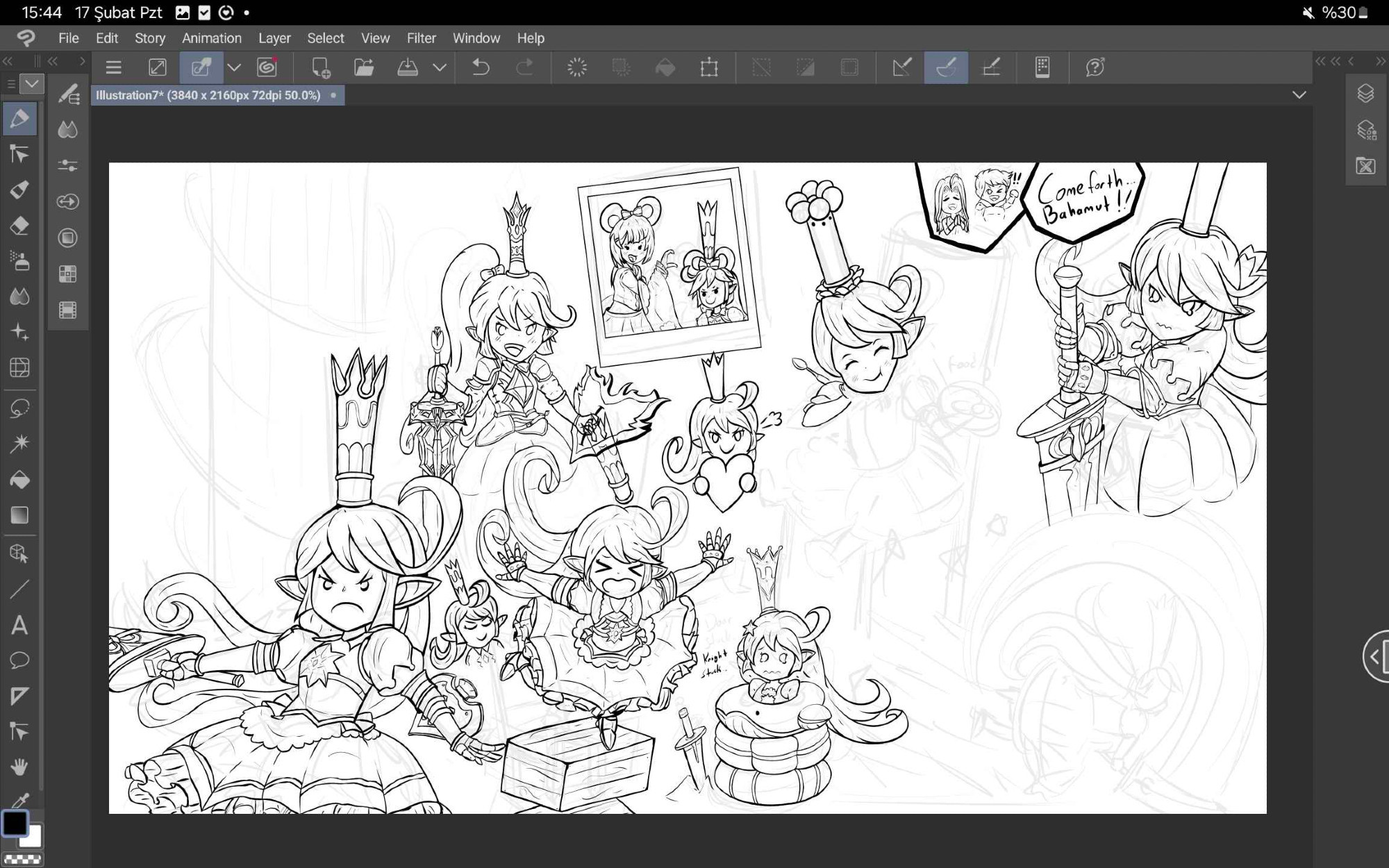The width and height of the screenshot is (1389, 868).
Task: Open the Filter menu
Action: pyautogui.click(x=421, y=38)
